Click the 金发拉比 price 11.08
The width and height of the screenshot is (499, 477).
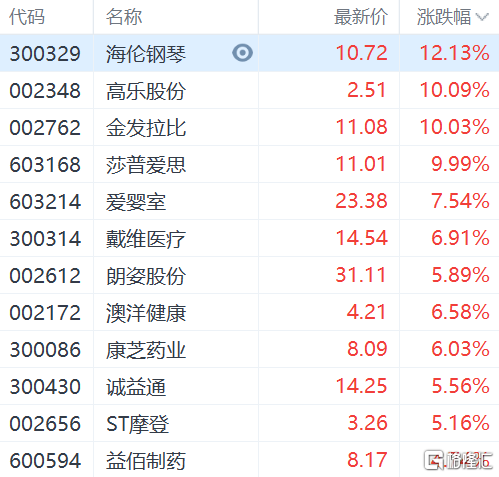[x=361, y=127]
